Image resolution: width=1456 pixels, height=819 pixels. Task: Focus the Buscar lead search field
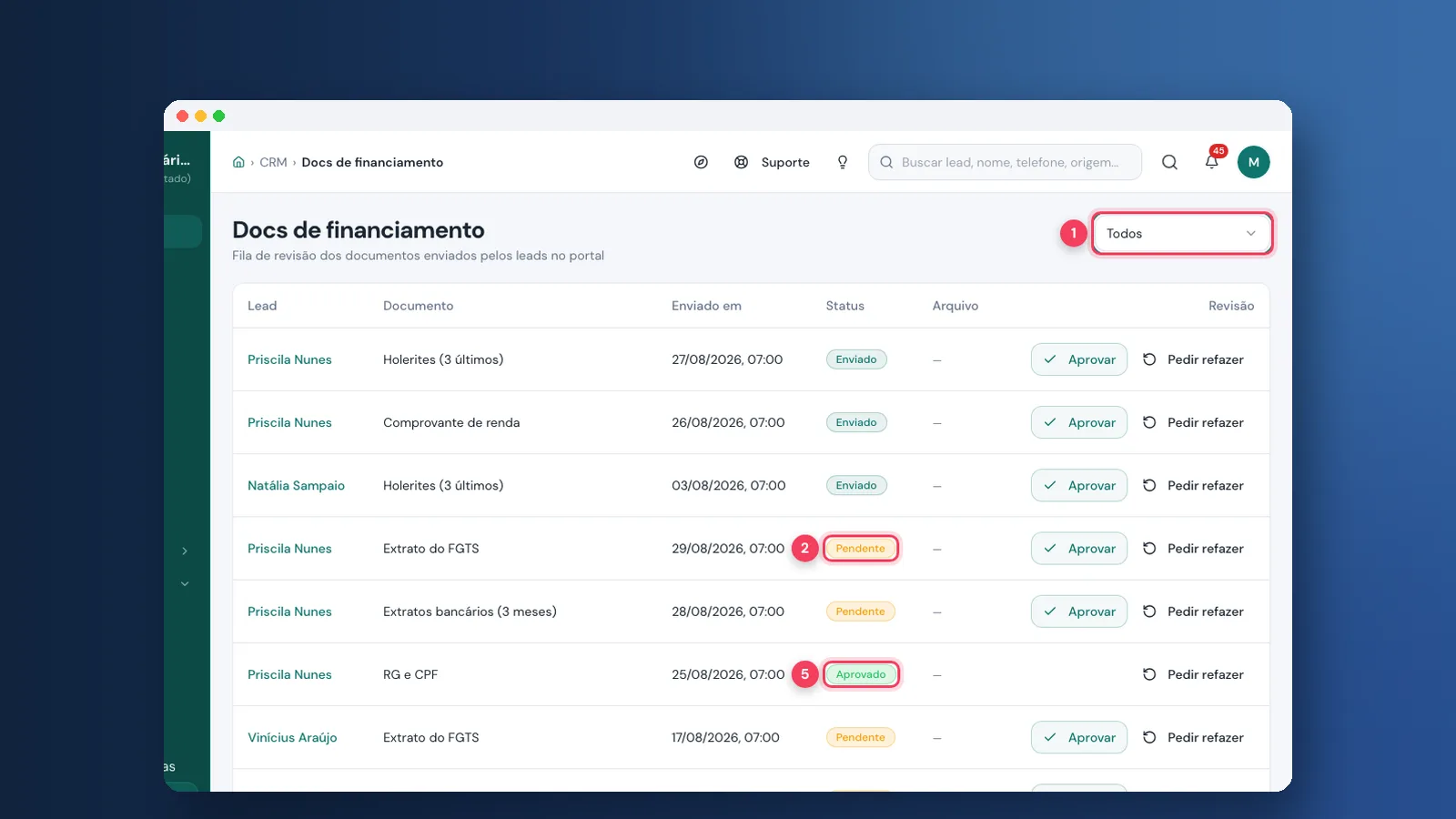[x=1005, y=162]
